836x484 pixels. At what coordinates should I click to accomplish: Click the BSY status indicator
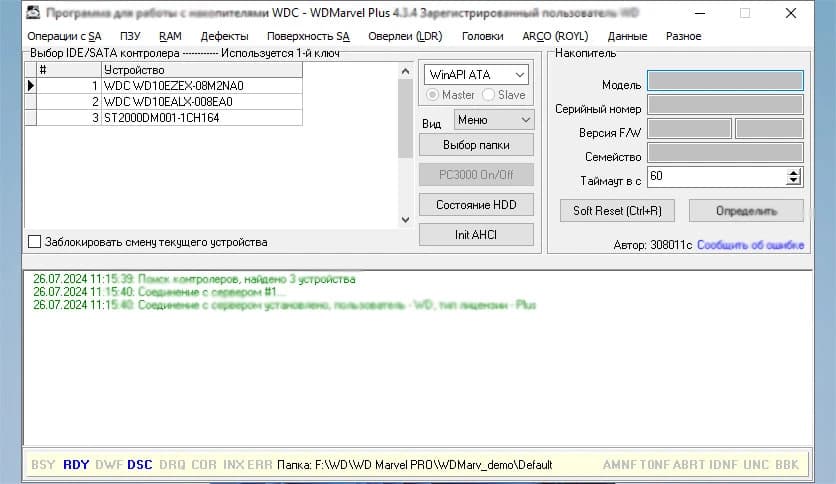(x=43, y=465)
